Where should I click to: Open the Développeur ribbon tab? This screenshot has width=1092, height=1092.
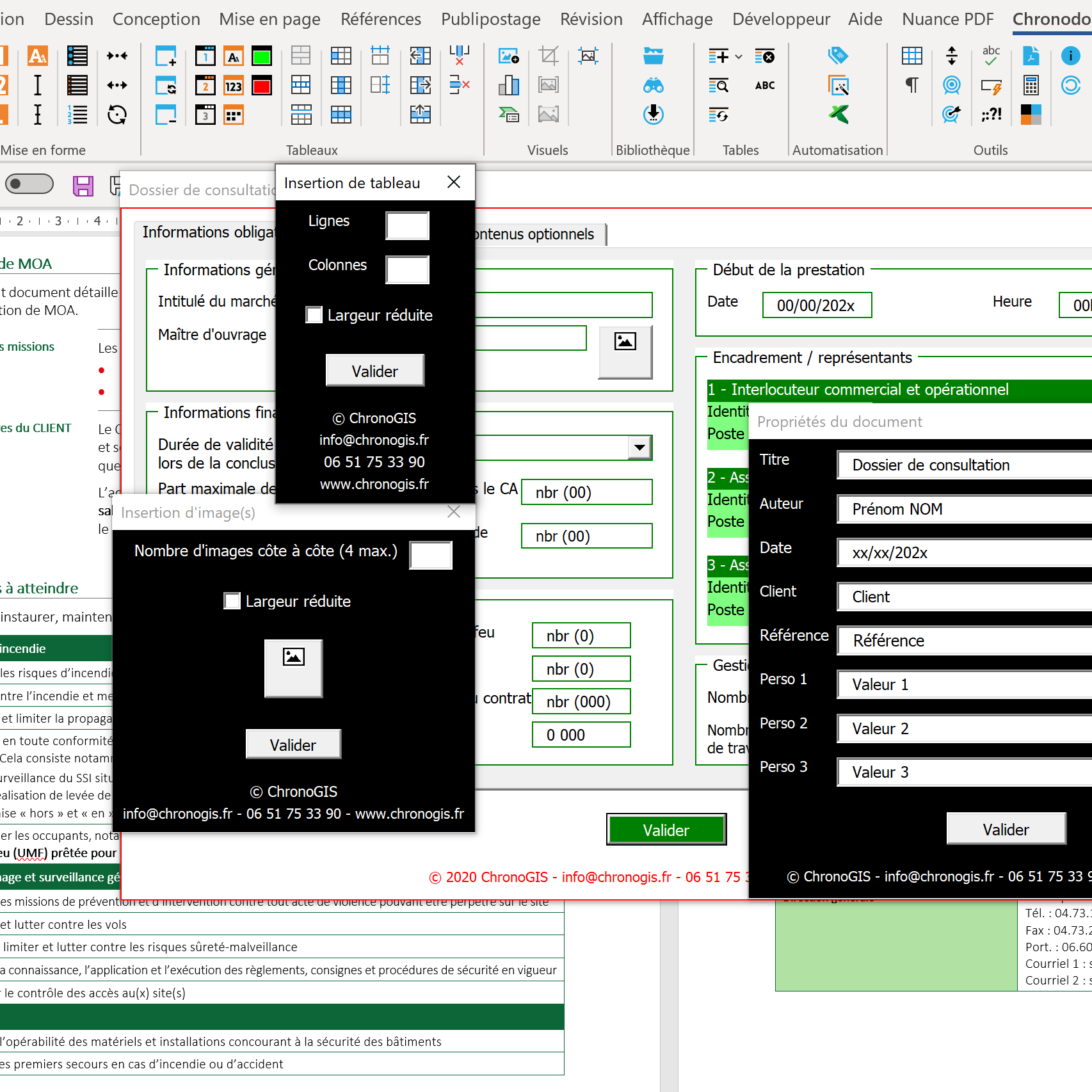point(781,19)
